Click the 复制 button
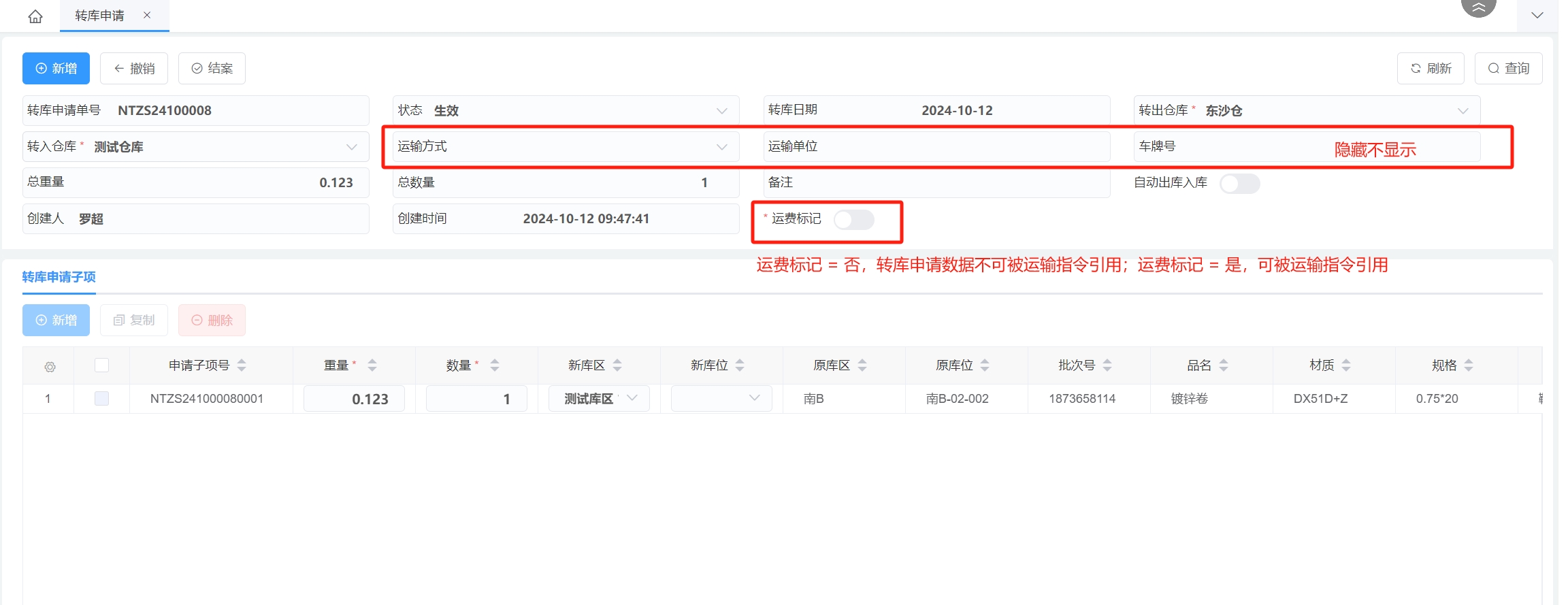The image size is (1568, 605). tap(134, 320)
